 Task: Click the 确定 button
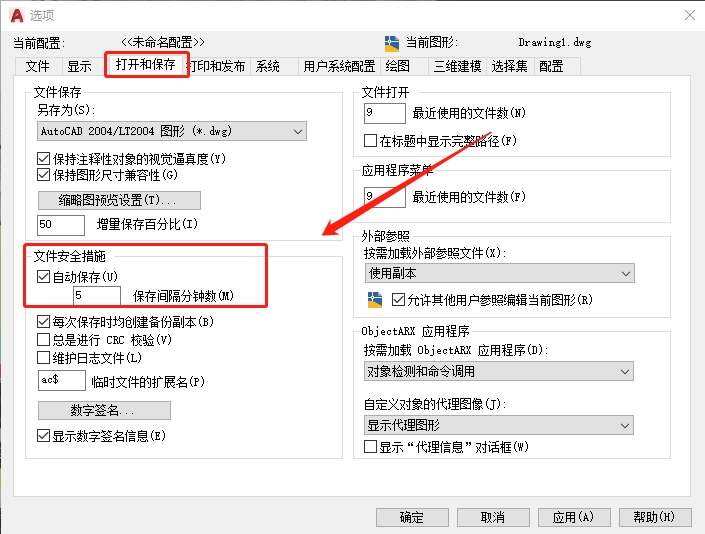[x=412, y=517]
